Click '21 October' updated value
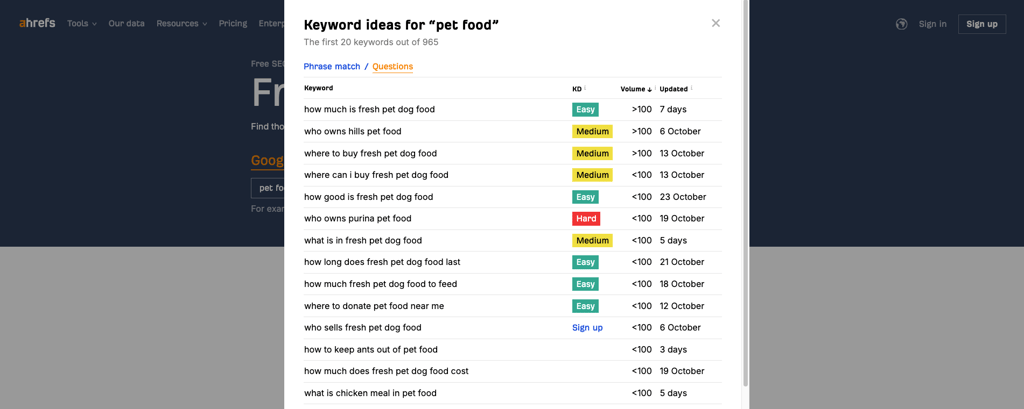 click(682, 262)
